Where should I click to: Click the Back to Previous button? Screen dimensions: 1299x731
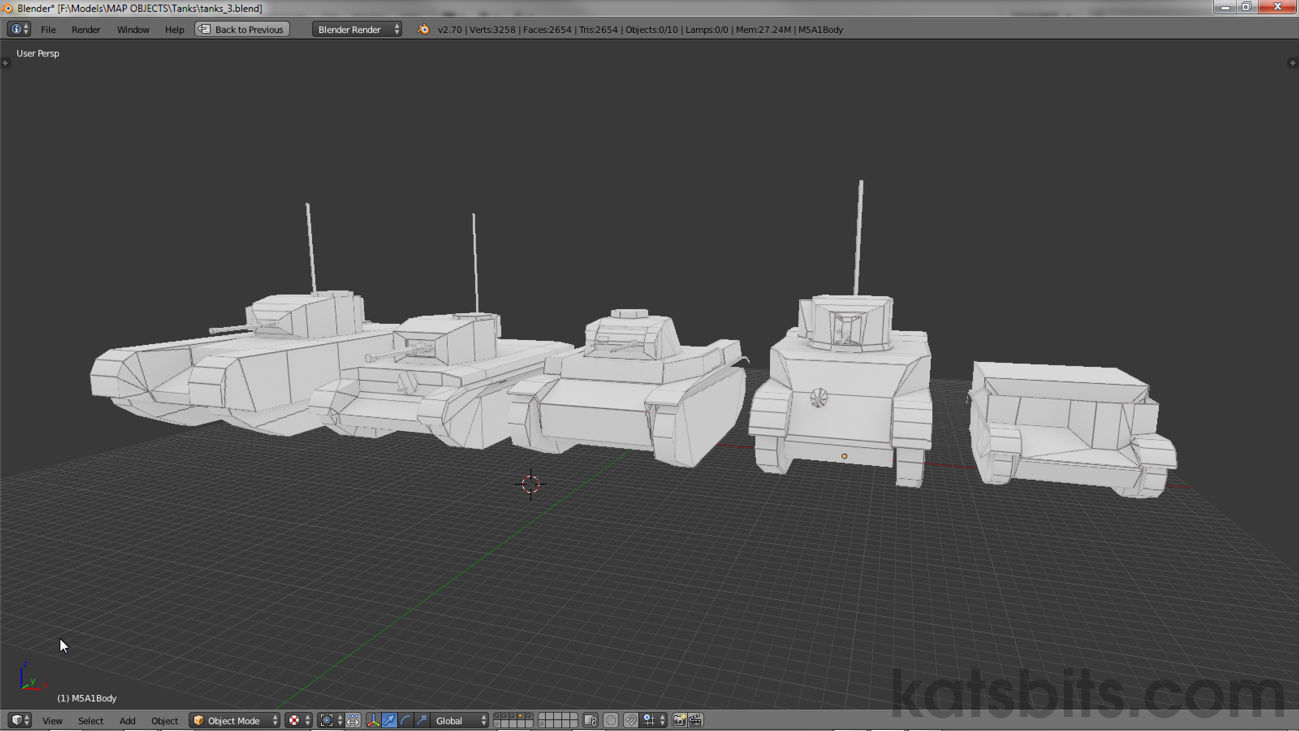241,29
